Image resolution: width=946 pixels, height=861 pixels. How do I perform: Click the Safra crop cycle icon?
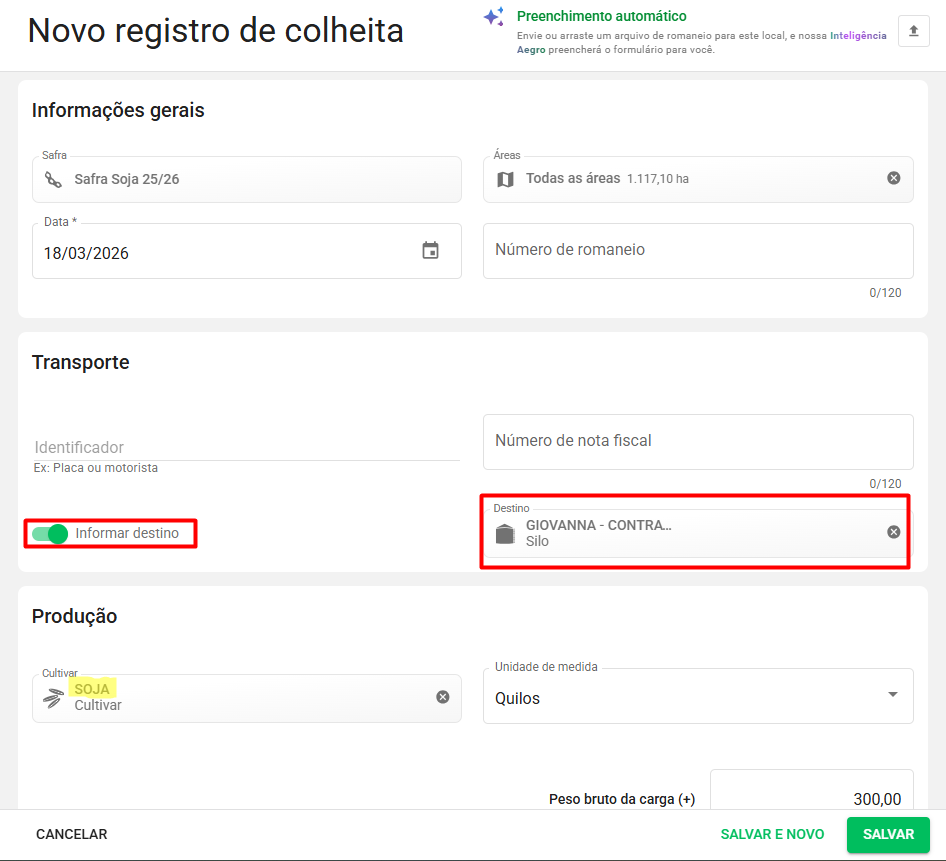[53, 180]
